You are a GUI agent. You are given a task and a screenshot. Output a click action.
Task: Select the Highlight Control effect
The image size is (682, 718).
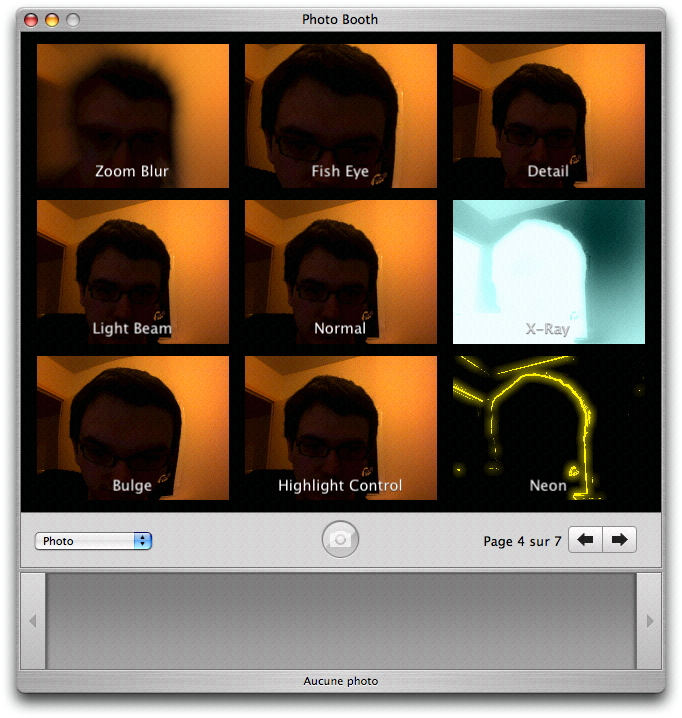(x=341, y=428)
